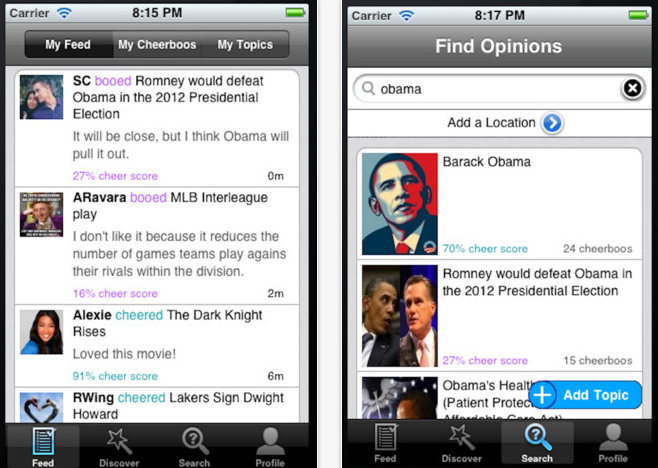Expand Add a Location arrow
The image size is (658, 468).
[552, 123]
